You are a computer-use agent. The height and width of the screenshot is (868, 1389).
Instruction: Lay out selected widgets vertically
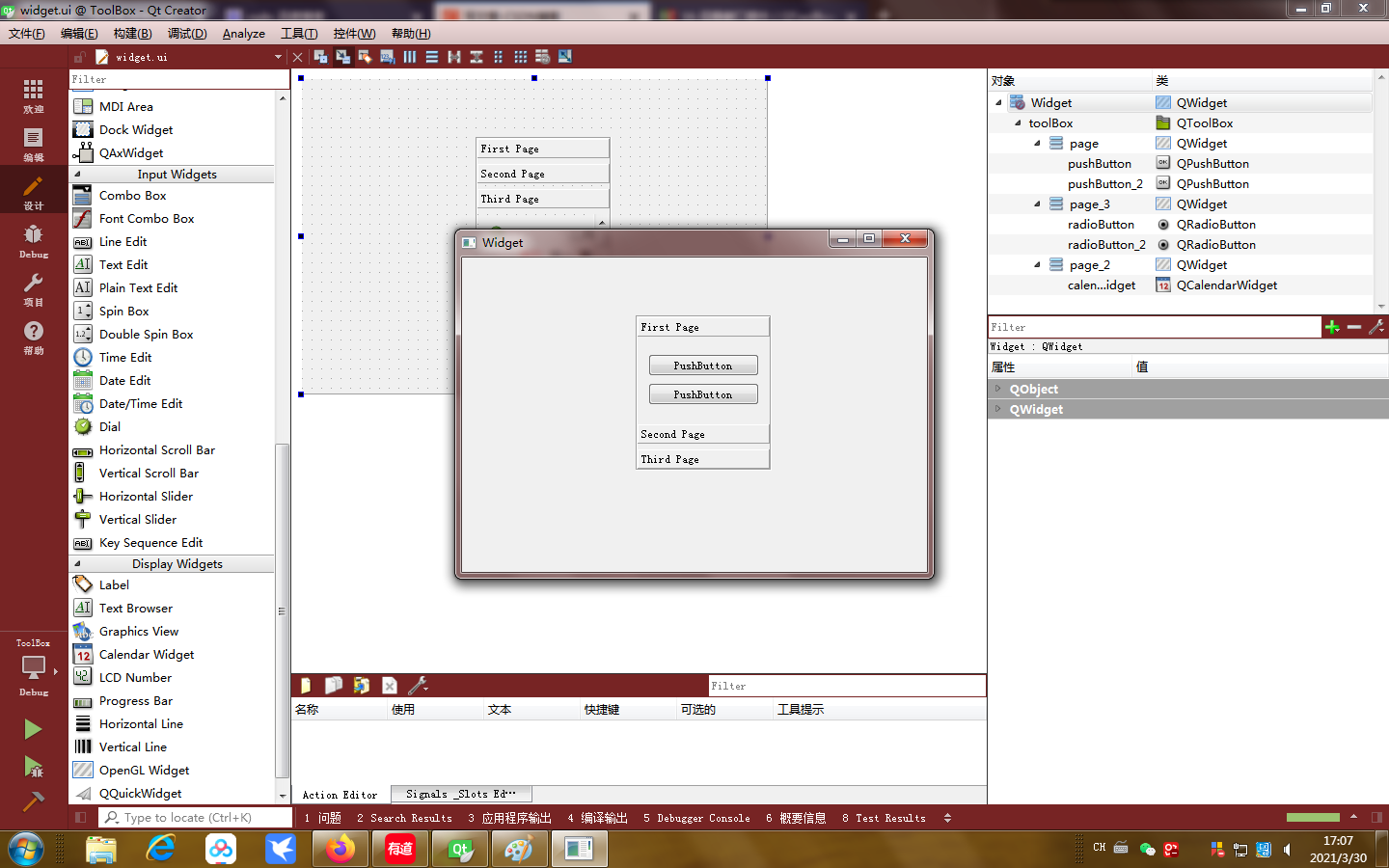[432, 56]
